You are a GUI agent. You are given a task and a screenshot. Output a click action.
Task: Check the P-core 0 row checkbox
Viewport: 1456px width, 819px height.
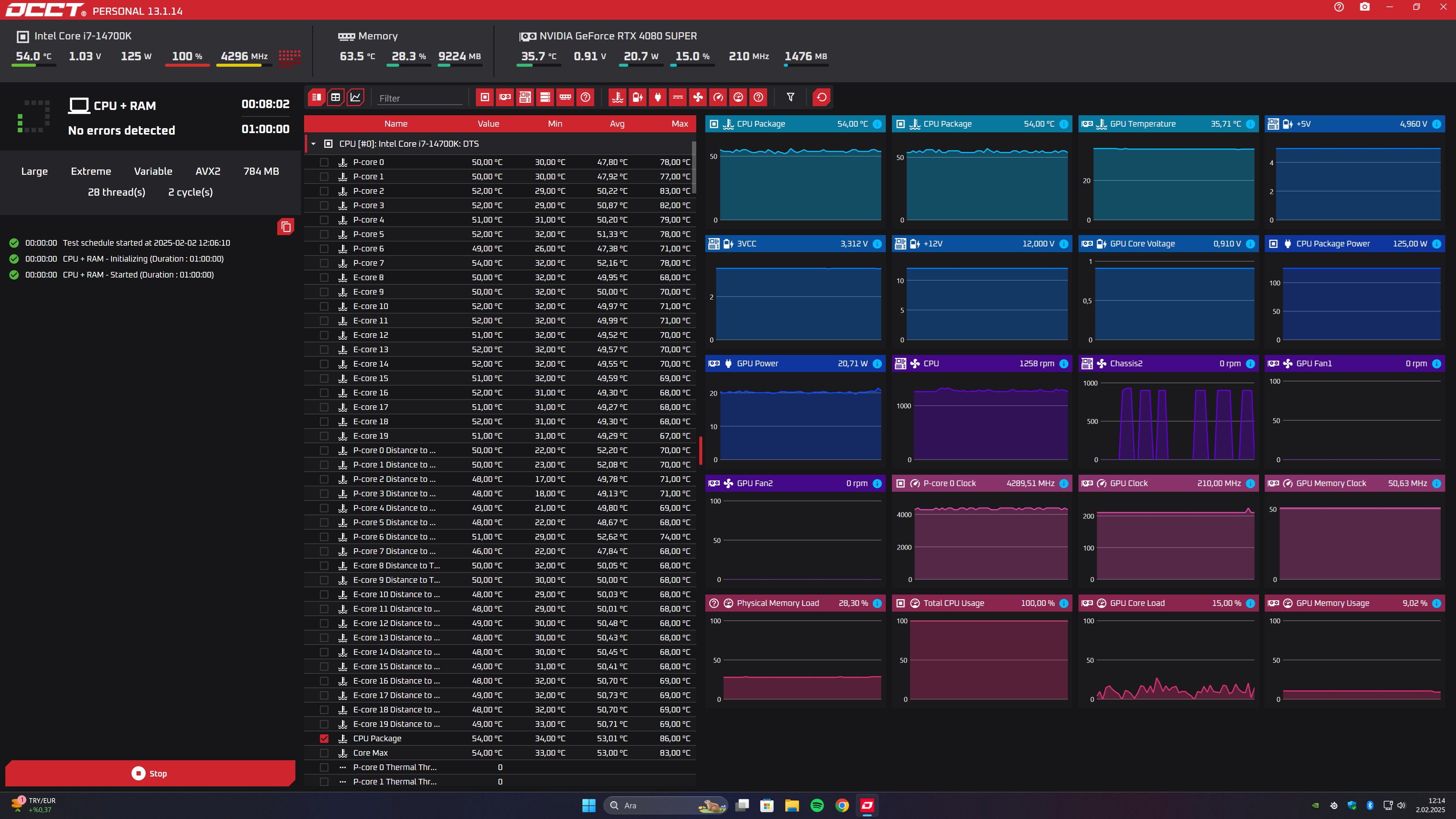[x=324, y=162]
